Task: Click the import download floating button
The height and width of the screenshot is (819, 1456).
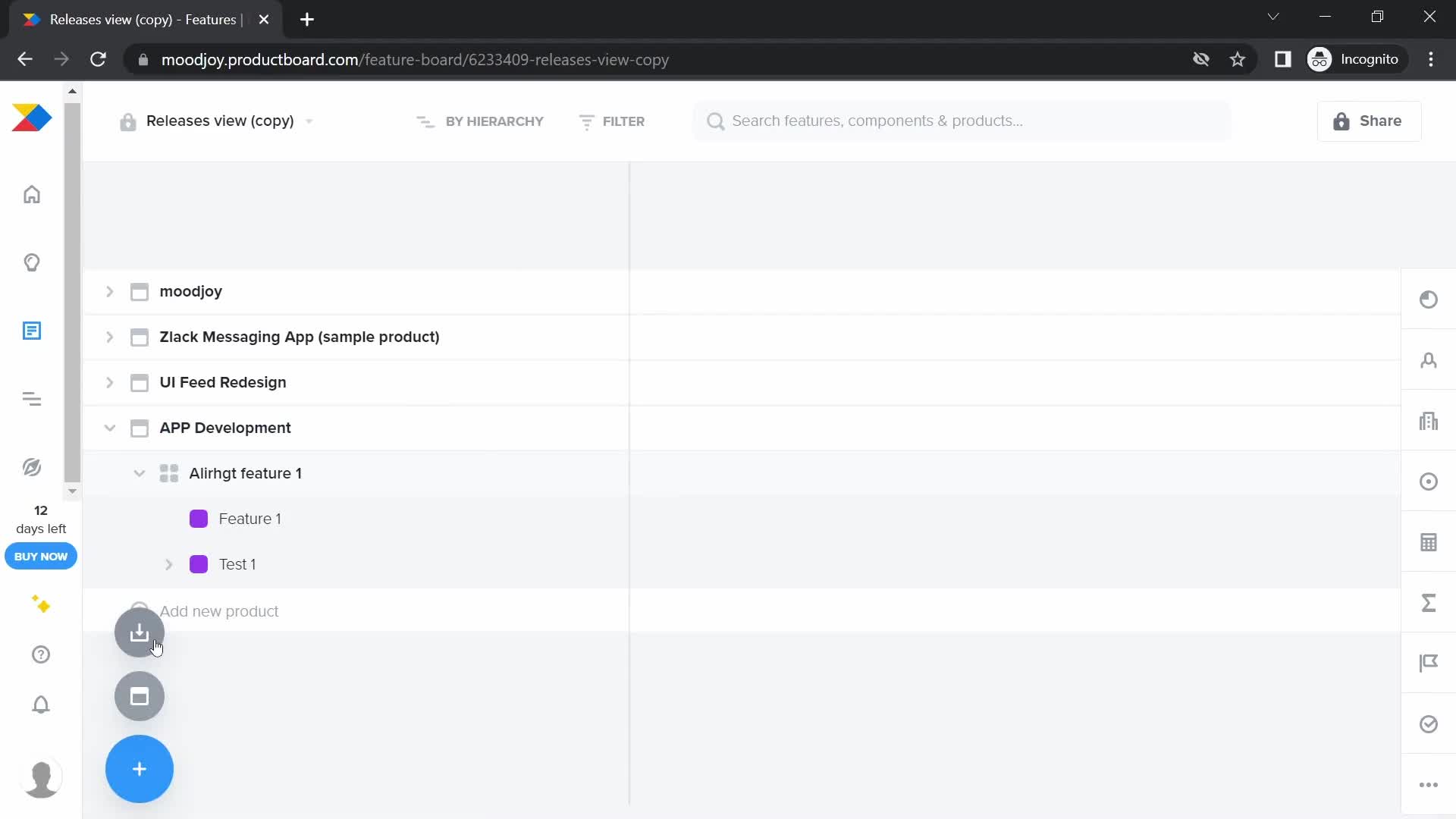Action: tap(140, 632)
